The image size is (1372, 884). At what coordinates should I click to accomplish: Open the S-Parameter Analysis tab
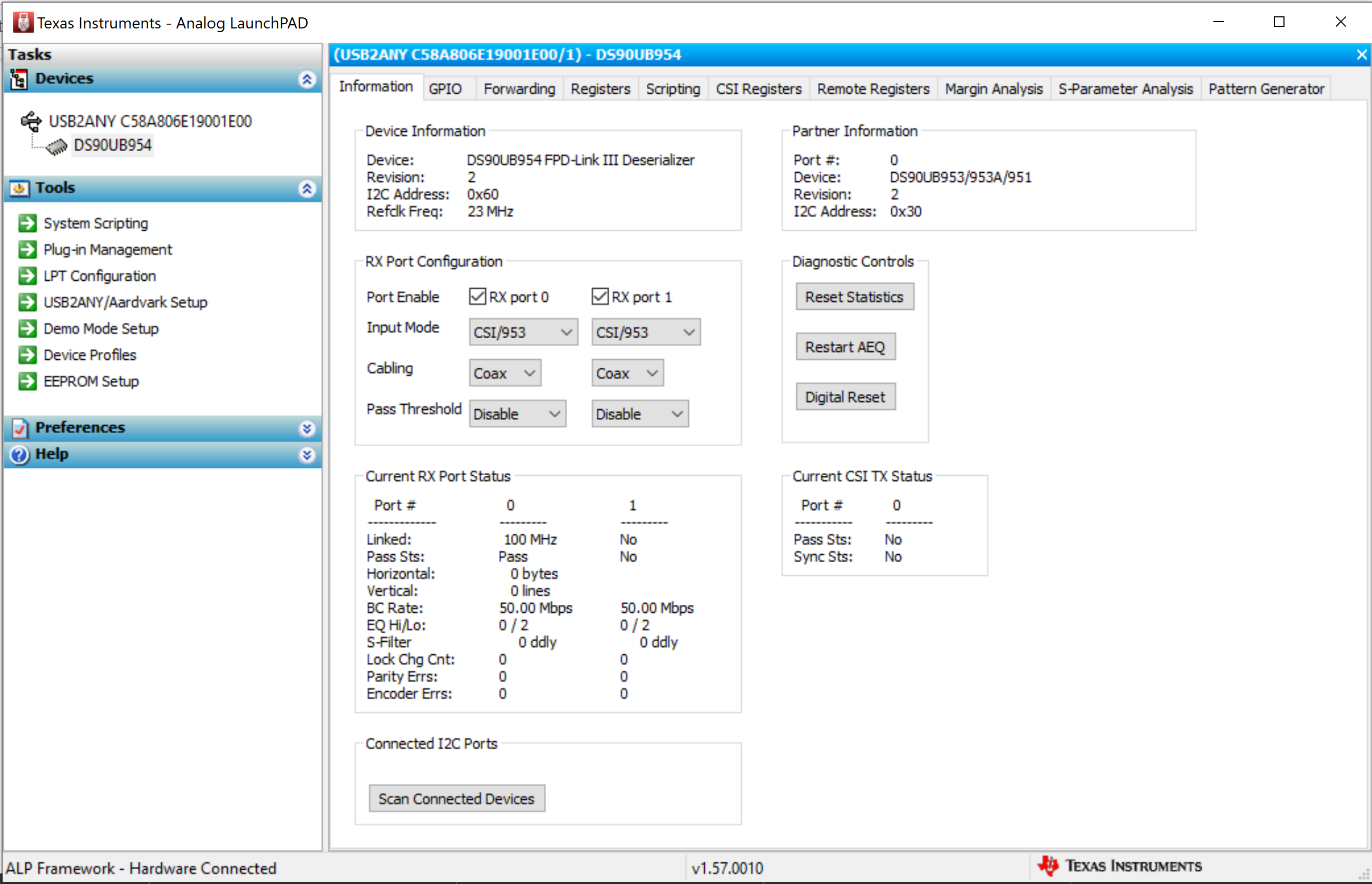pyautogui.click(x=1126, y=89)
